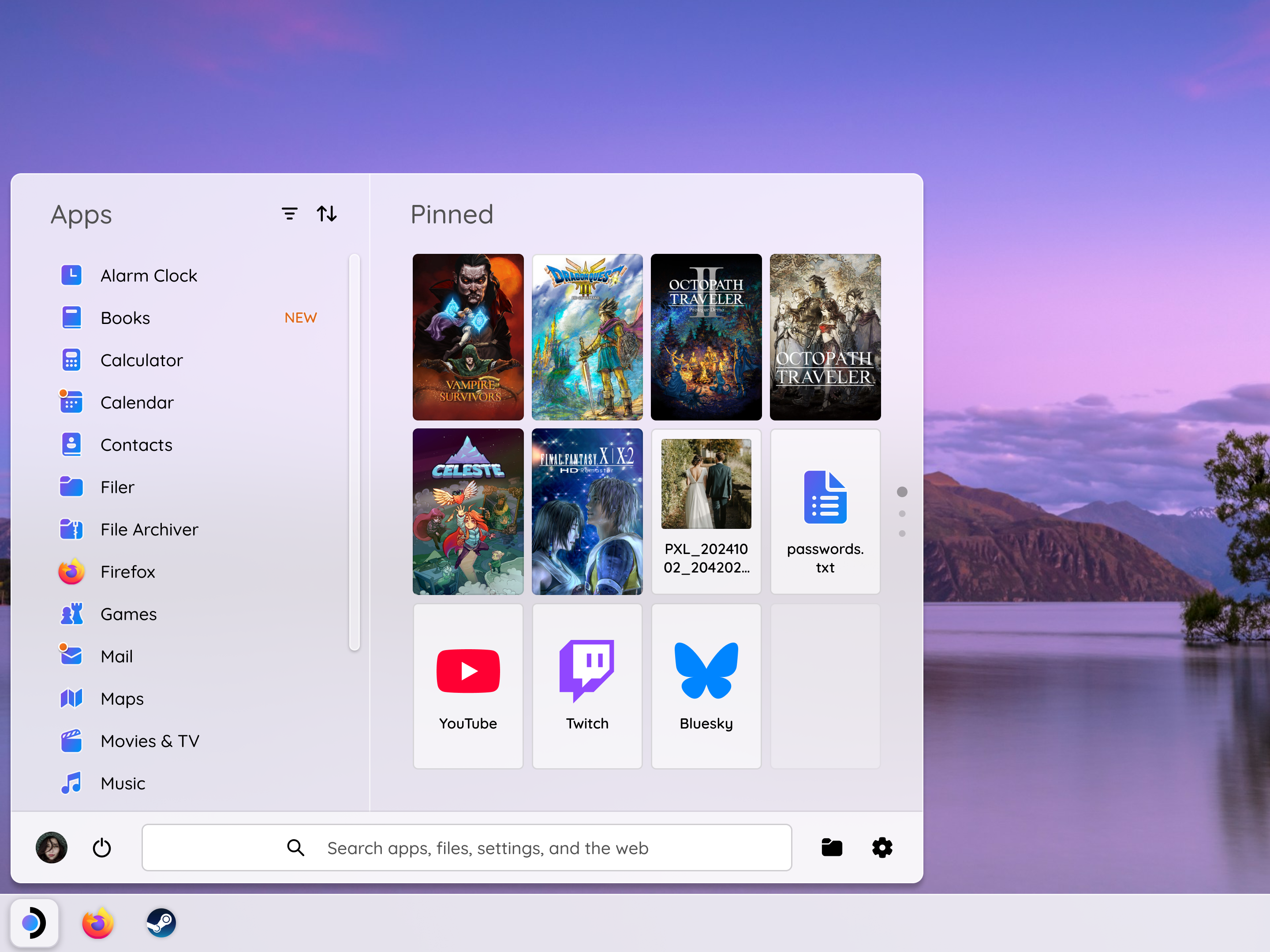Viewport: 1270px width, 952px height.
Task: Launch Steam from the taskbar
Action: point(161,923)
